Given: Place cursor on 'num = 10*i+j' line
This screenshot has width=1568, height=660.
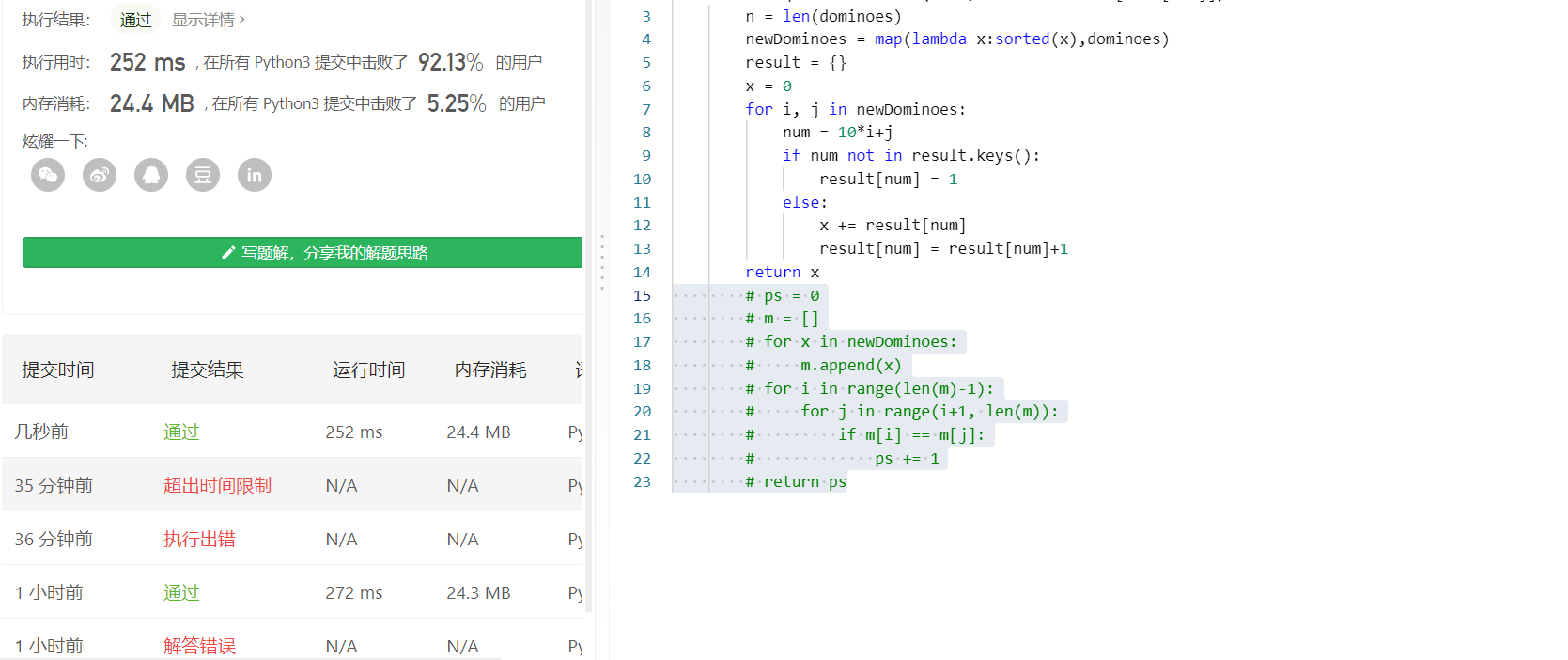Looking at the screenshot, I should click(838, 133).
